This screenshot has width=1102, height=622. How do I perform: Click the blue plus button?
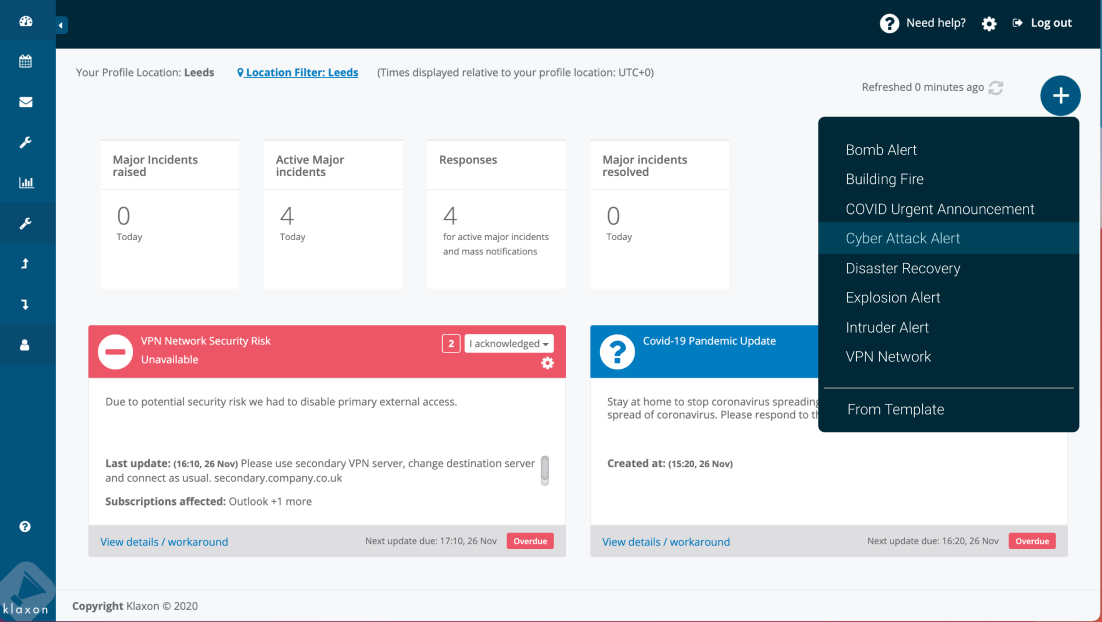coord(1060,96)
